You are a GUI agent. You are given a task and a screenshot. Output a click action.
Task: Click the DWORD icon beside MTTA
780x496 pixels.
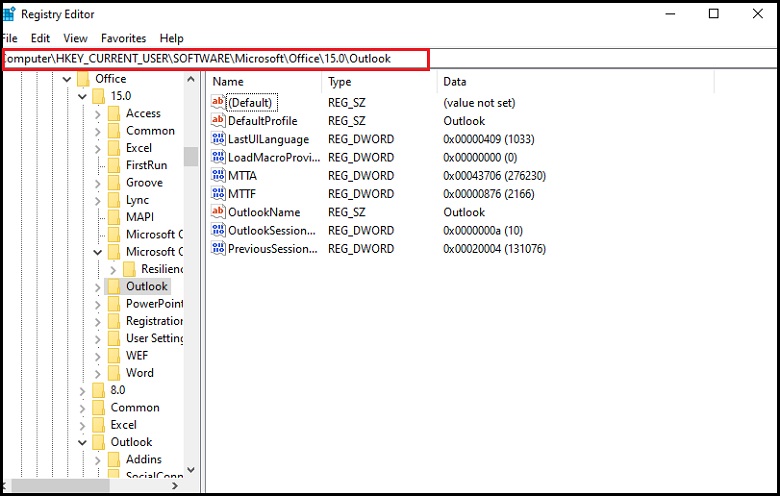click(x=218, y=175)
